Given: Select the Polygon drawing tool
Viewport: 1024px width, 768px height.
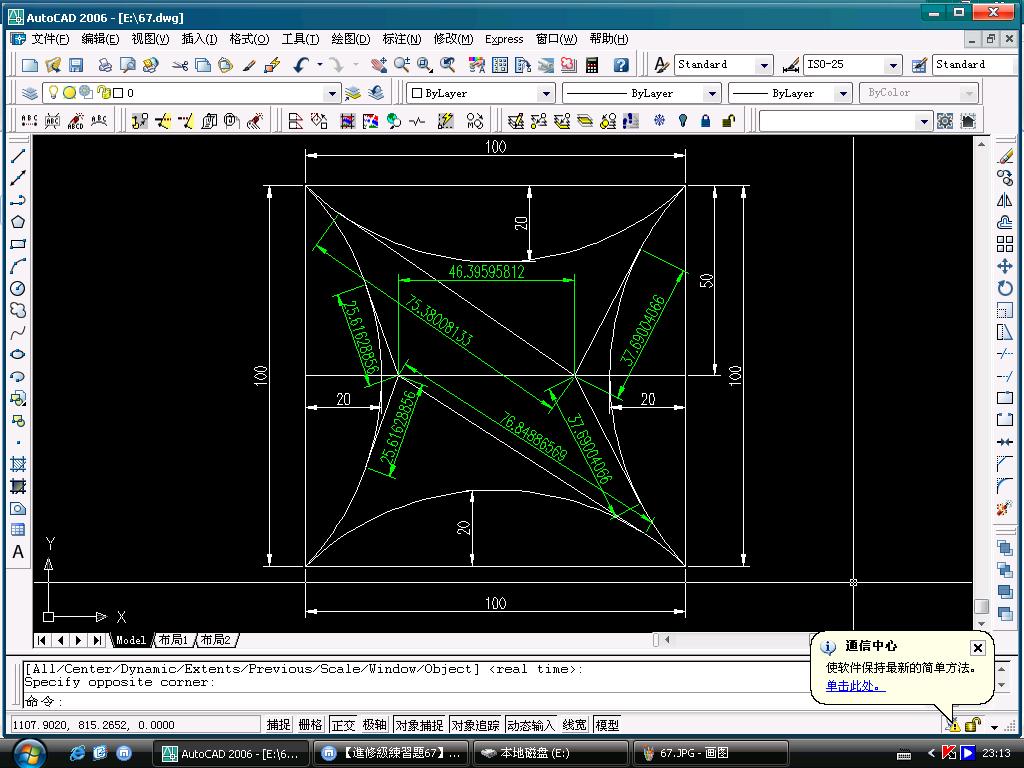Looking at the screenshot, I should click(18, 222).
